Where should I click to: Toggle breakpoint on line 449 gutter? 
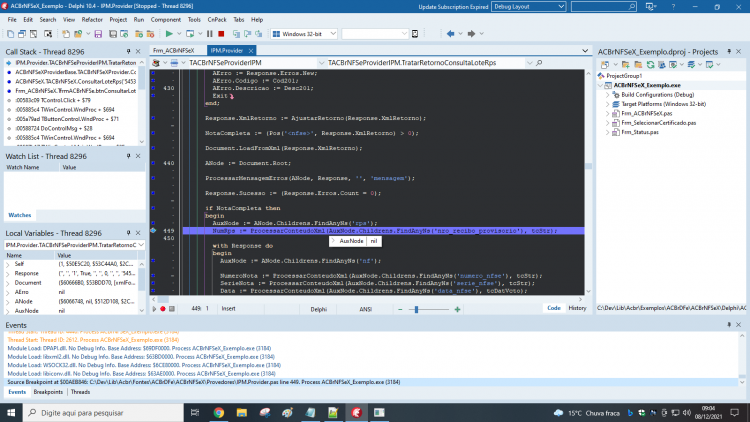(154, 231)
